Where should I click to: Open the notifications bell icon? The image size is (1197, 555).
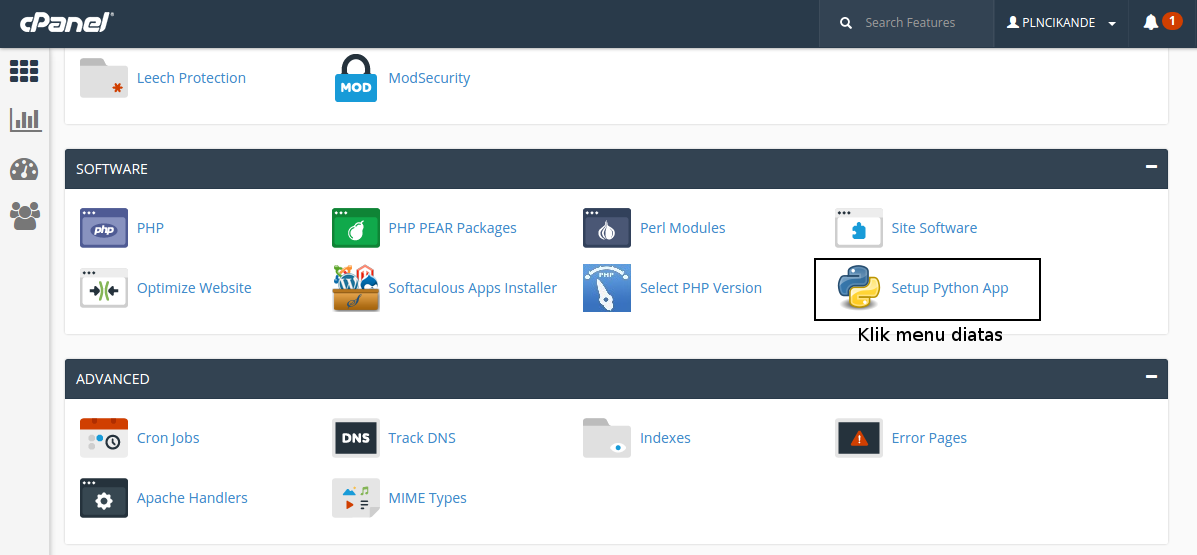pos(1151,22)
